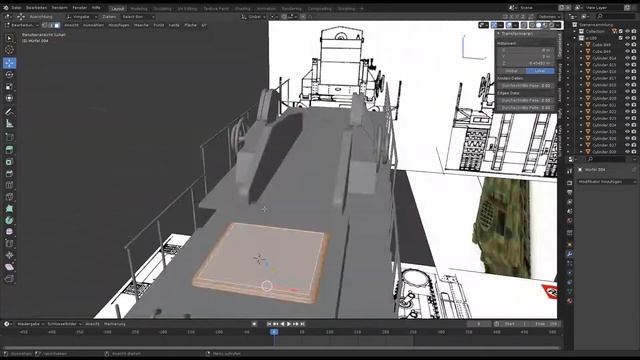This screenshot has width=640, height=360.
Task: Open the Datei menu
Action: tap(16, 8)
